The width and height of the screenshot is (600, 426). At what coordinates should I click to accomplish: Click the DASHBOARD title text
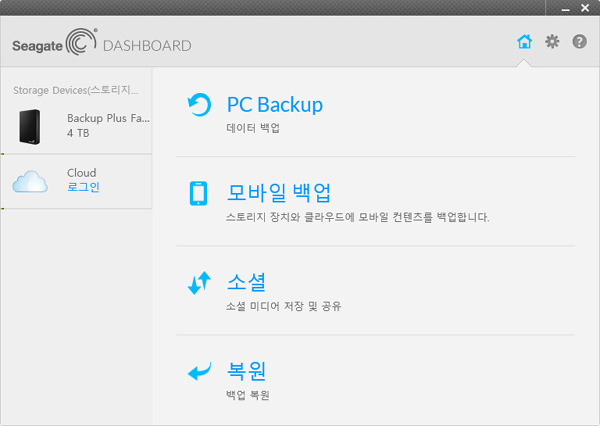(147, 46)
